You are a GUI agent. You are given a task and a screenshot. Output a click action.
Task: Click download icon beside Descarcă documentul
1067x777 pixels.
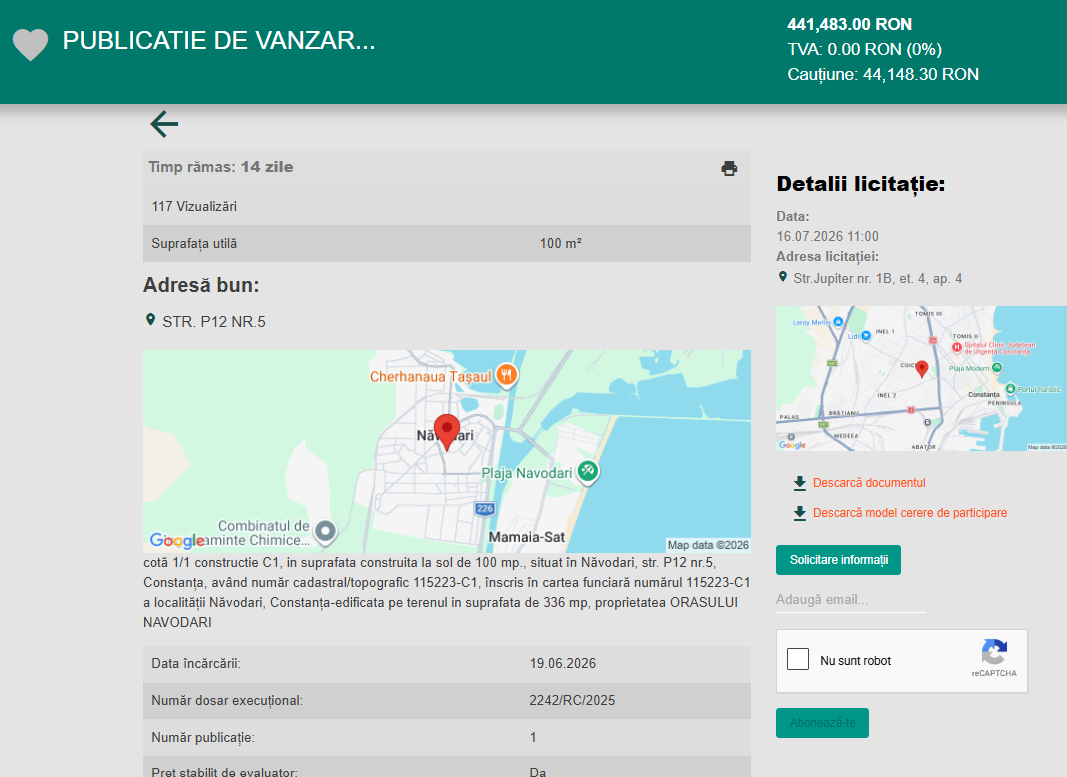click(x=800, y=483)
